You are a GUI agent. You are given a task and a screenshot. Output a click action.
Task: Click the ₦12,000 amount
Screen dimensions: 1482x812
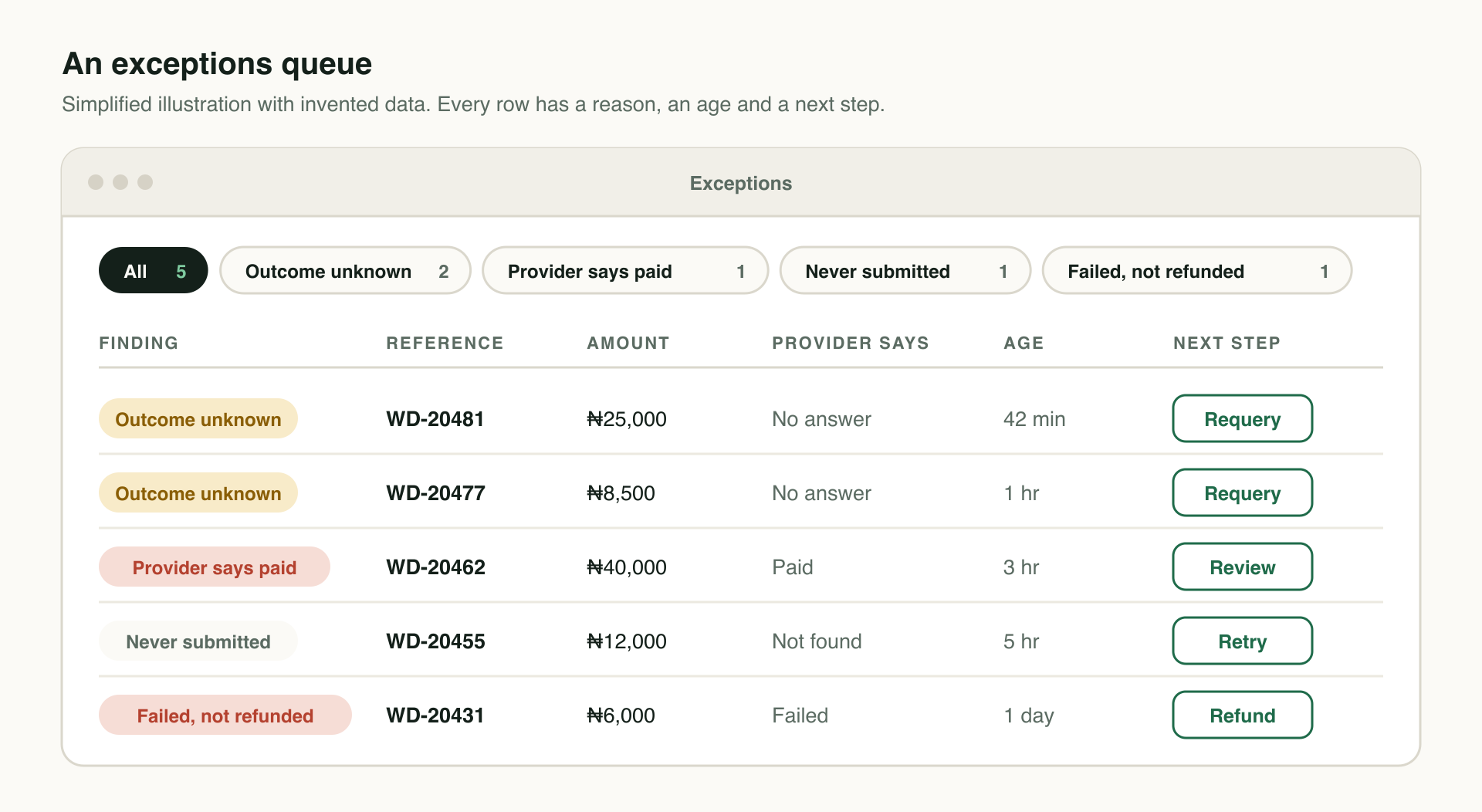(627, 641)
